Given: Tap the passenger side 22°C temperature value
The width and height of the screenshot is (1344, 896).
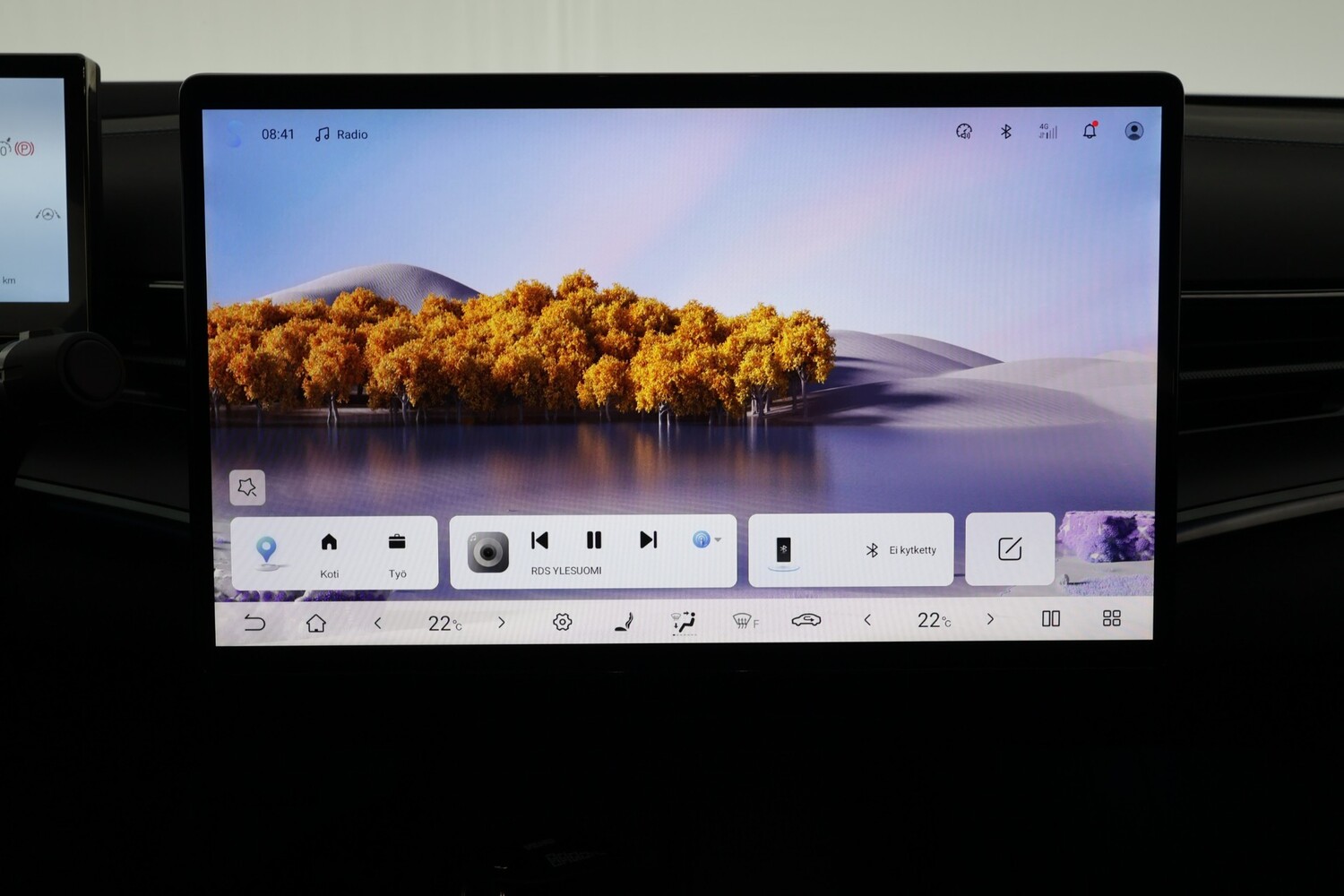Looking at the screenshot, I should (934, 619).
